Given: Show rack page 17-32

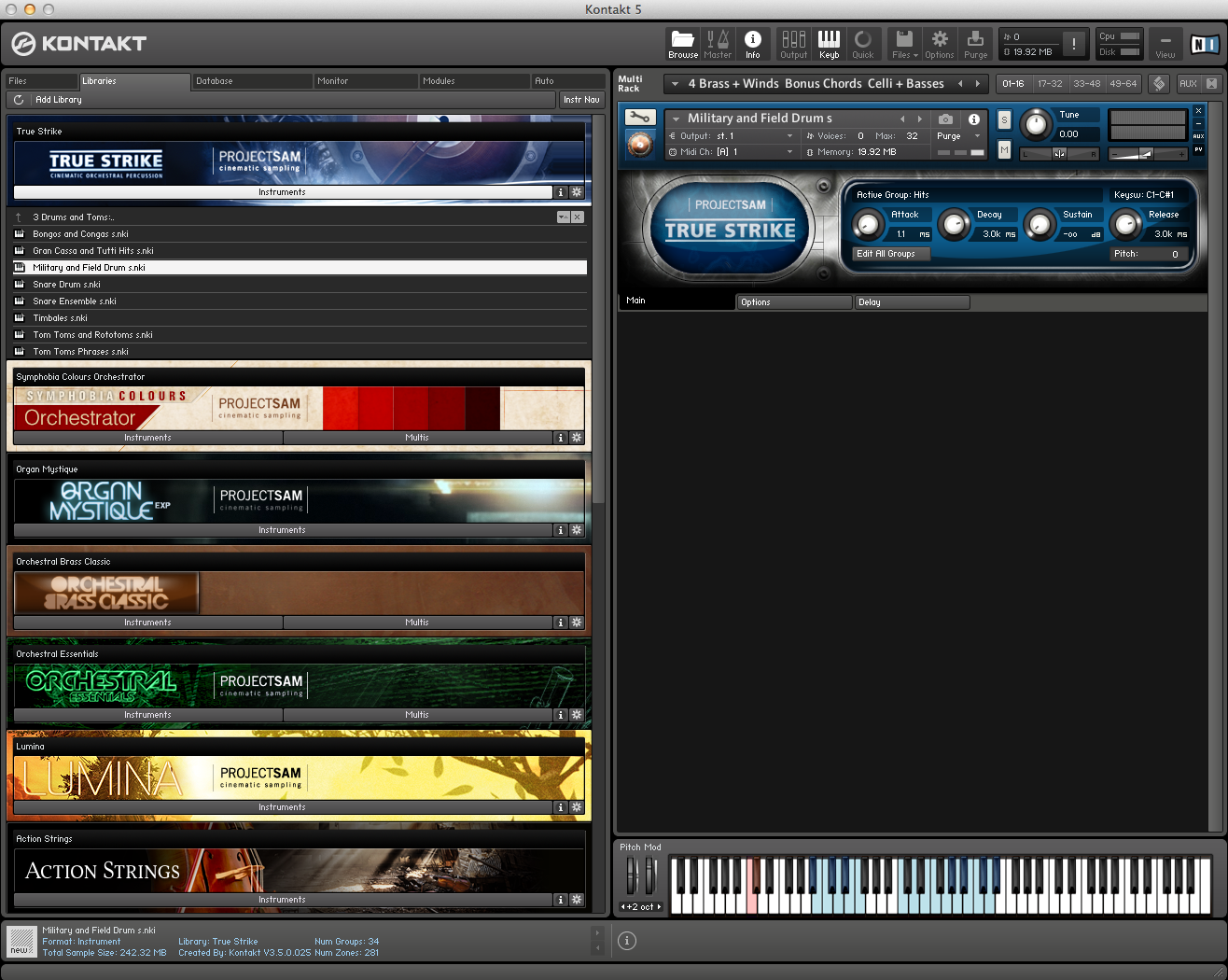Looking at the screenshot, I should (x=1050, y=83).
